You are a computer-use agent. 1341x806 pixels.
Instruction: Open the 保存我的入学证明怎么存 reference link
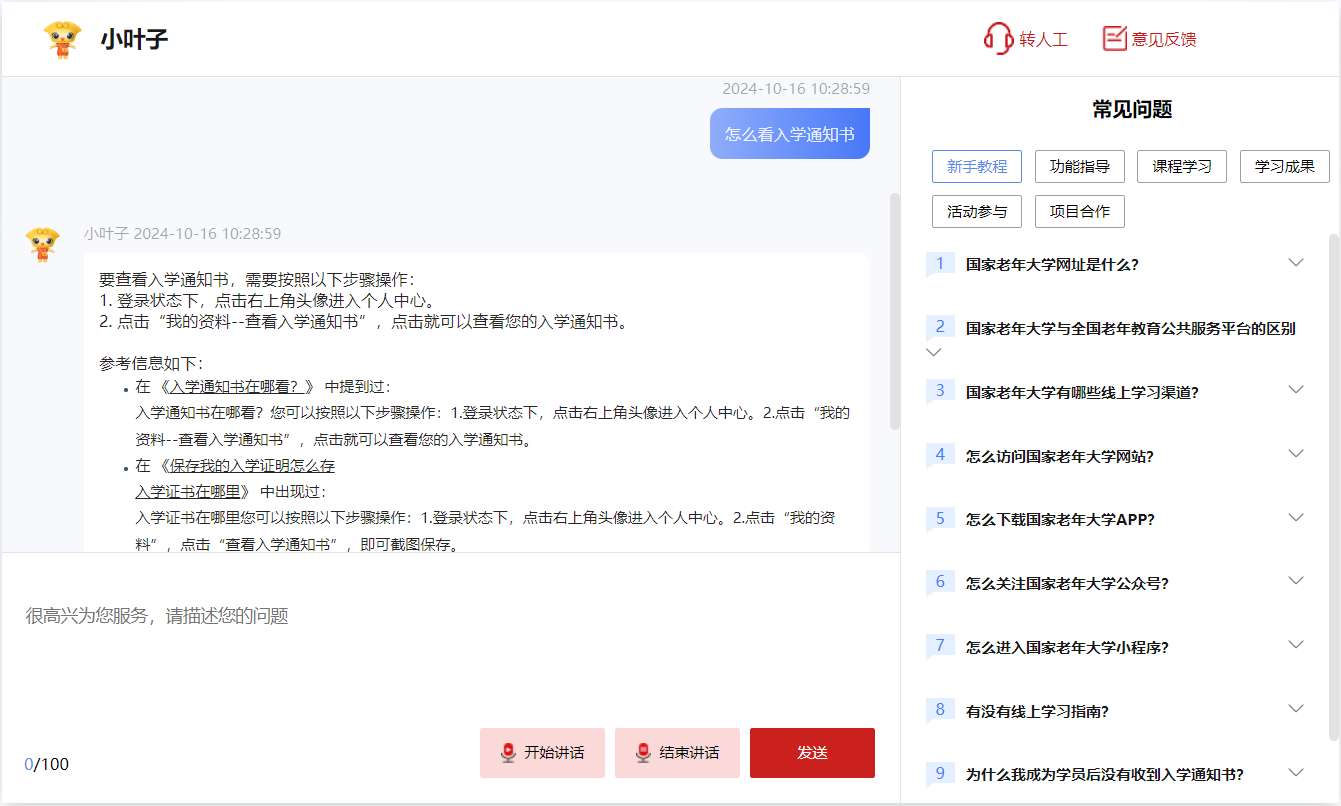pos(250,466)
